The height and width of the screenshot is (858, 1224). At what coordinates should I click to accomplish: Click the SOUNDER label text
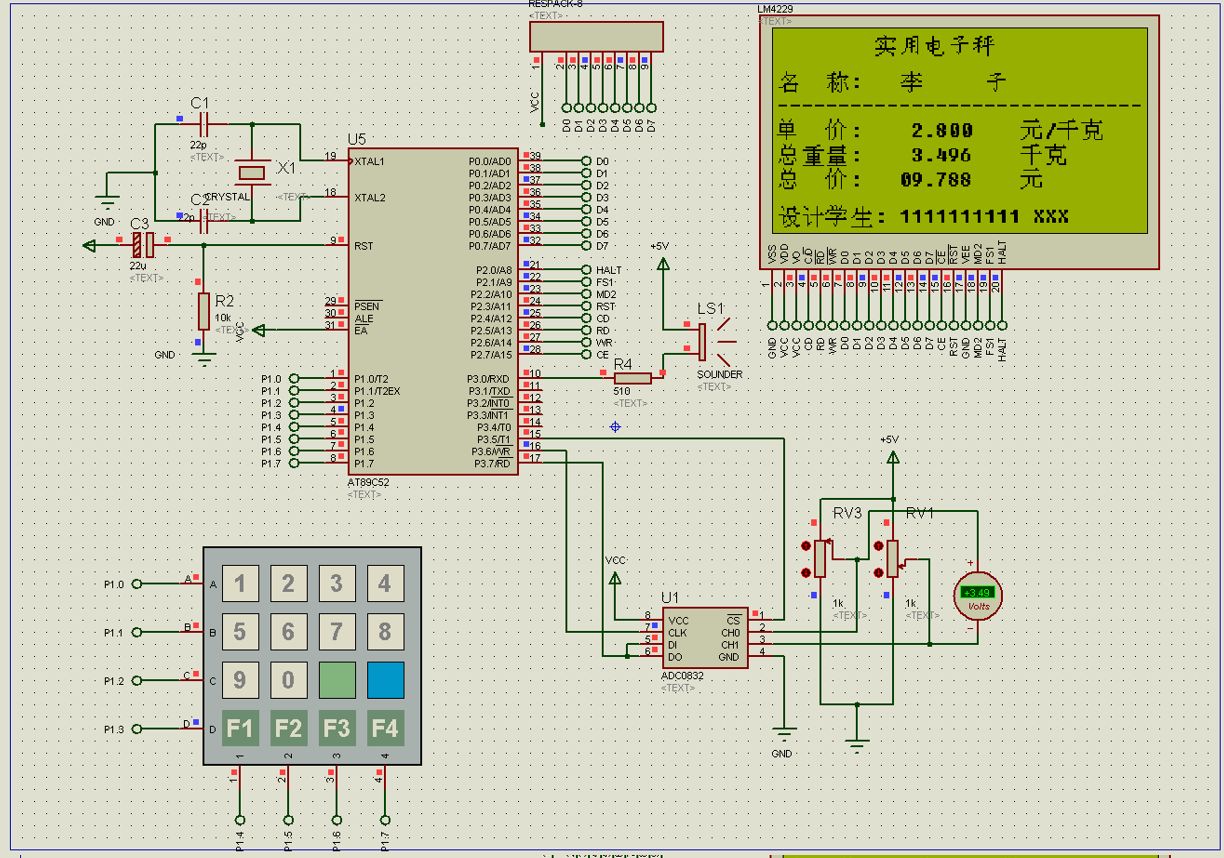point(720,374)
